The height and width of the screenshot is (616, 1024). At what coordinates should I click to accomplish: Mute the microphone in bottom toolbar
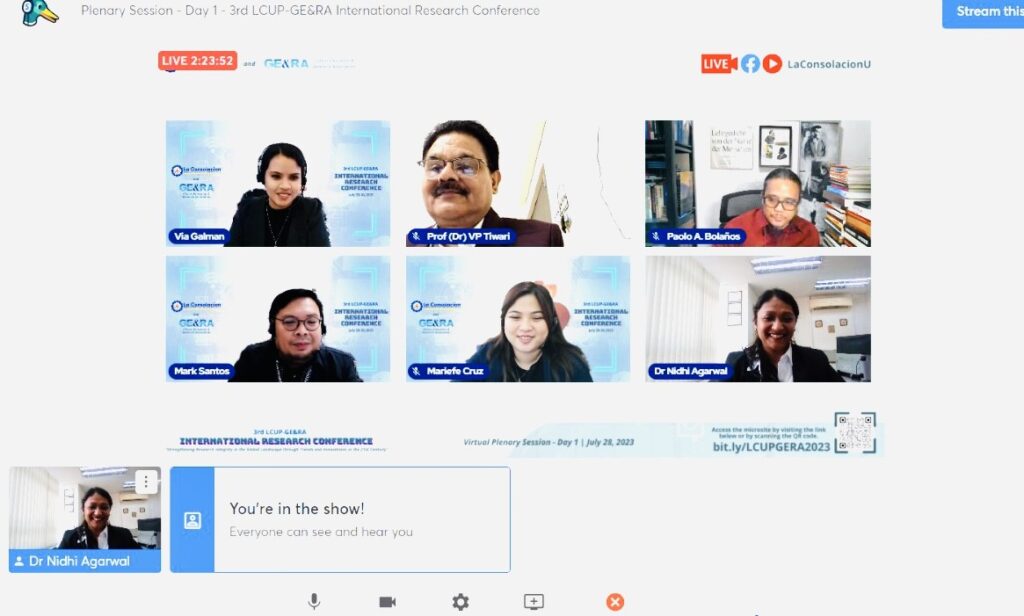[314, 601]
